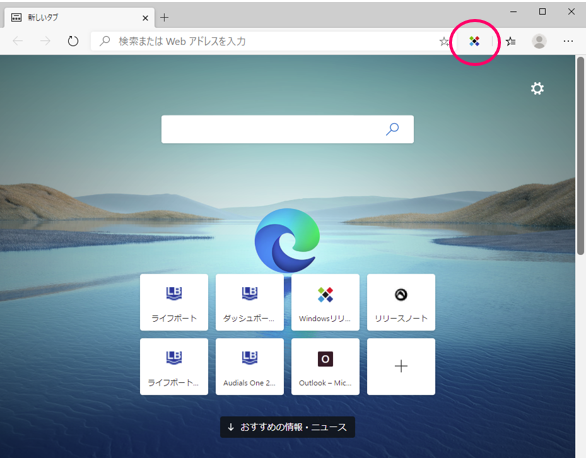The height and width of the screenshot is (461, 588).
Task: Open the ライフボート quick link tile
Action: [174, 302]
